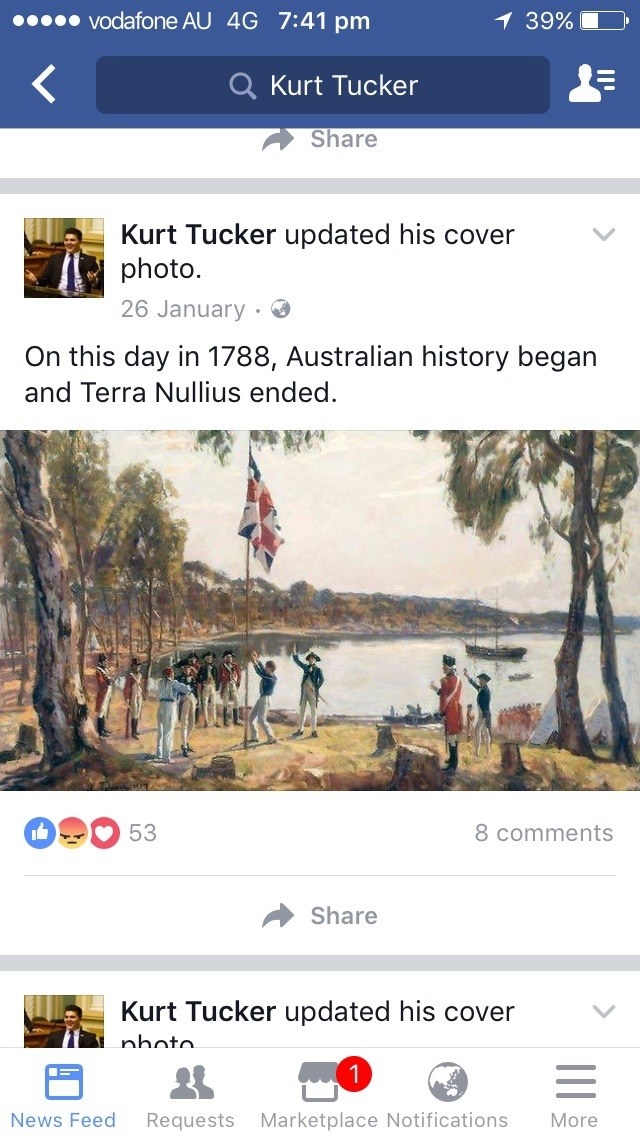The width and height of the screenshot is (640, 1136).
Task: Tap the back arrow in header
Action: click(x=43, y=84)
